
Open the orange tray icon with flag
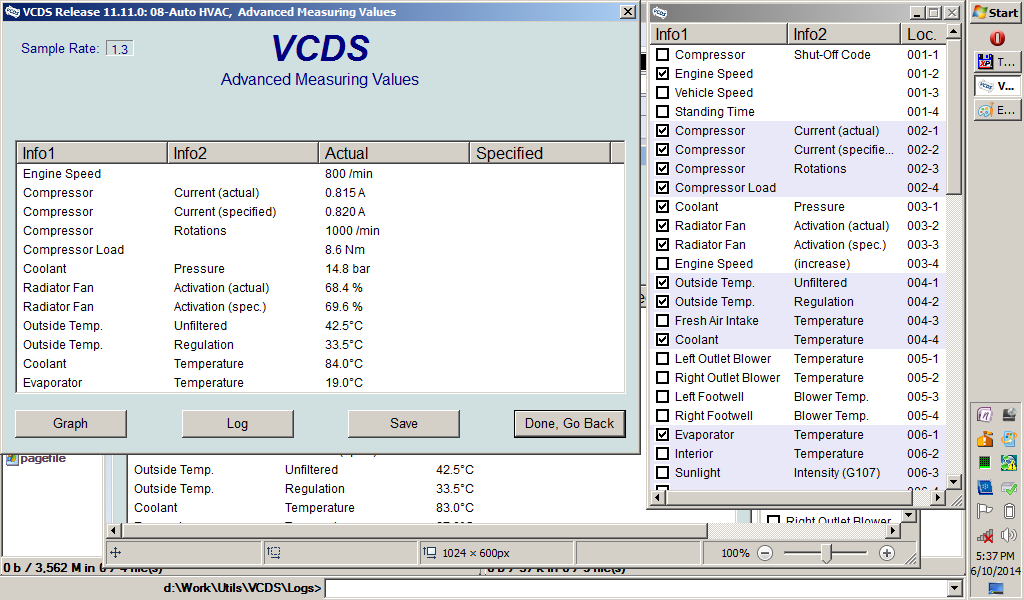[984, 439]
